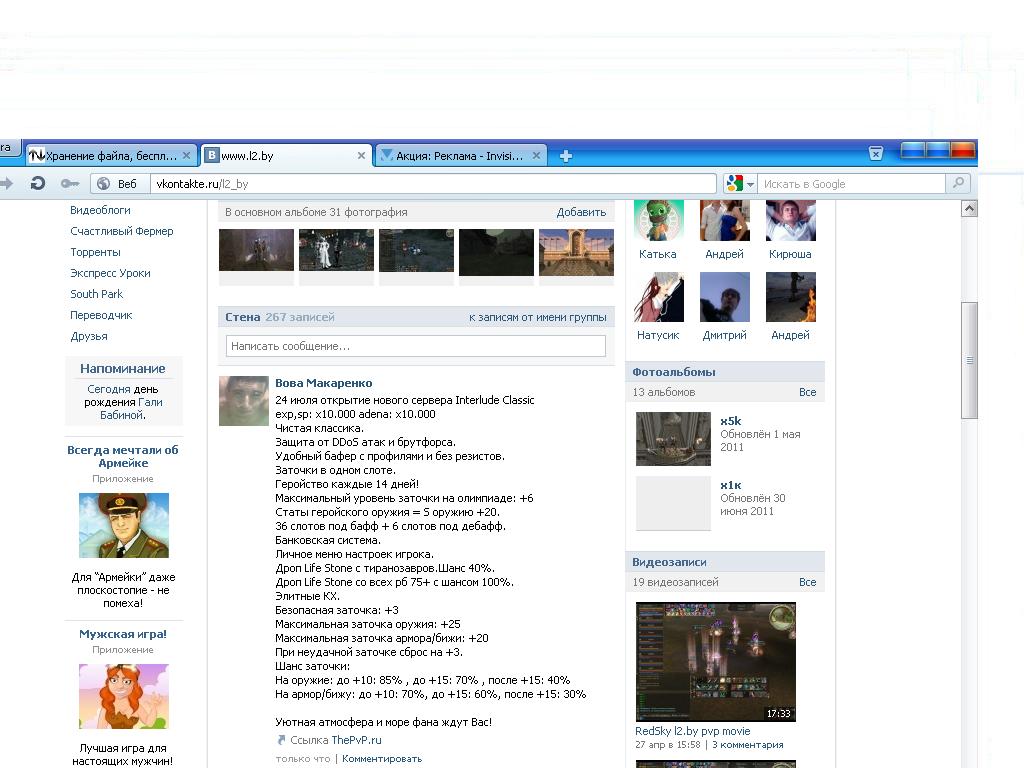Open Счастливый Фермер in the left menu

(x=121, y=231)
